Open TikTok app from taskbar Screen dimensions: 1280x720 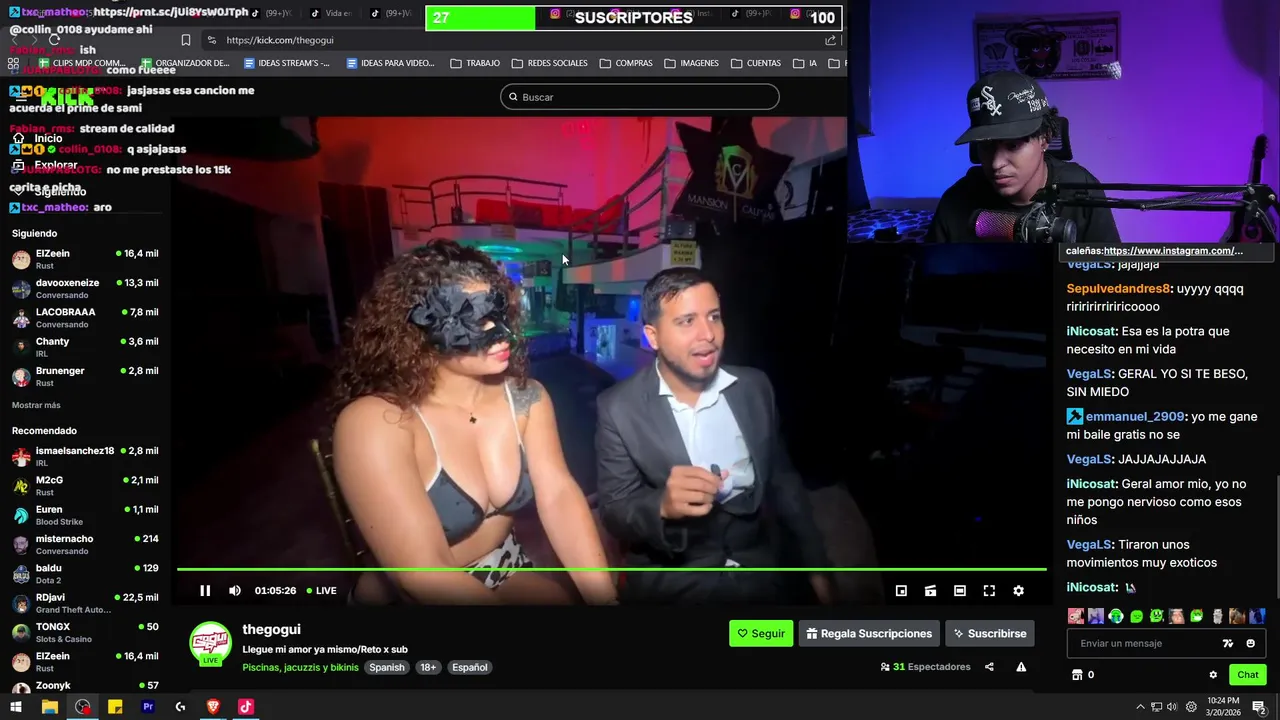(246, 707)
